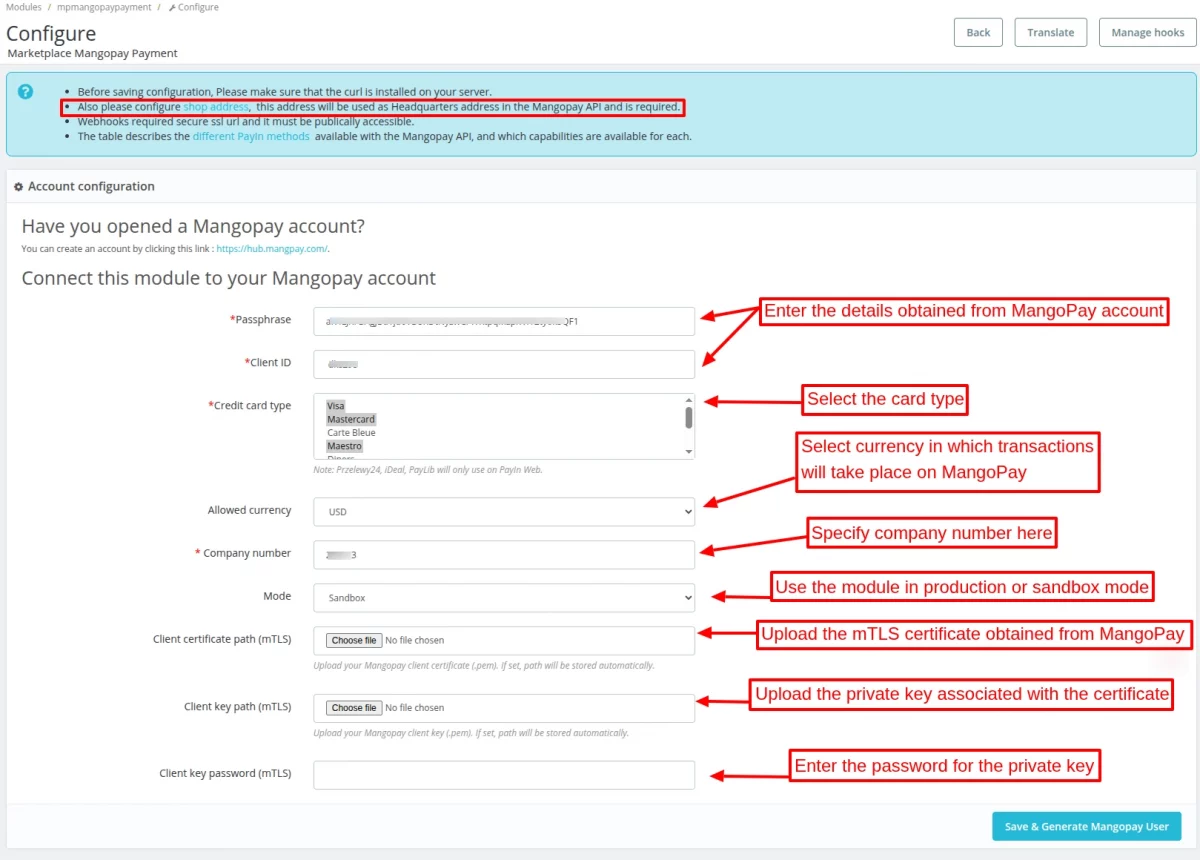
Task: Click the Configure wrench breadcrumb icon
Action: (171, 7)
